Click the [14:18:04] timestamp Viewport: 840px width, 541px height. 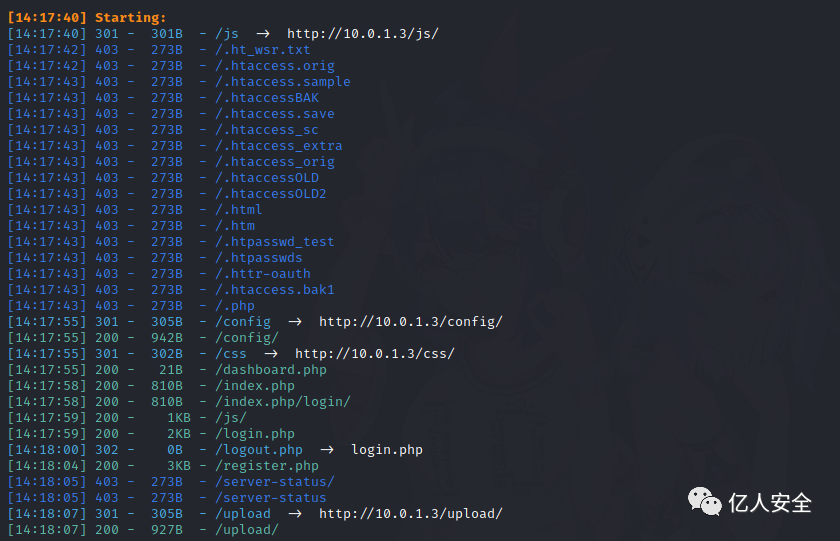(x=47, y=466)
